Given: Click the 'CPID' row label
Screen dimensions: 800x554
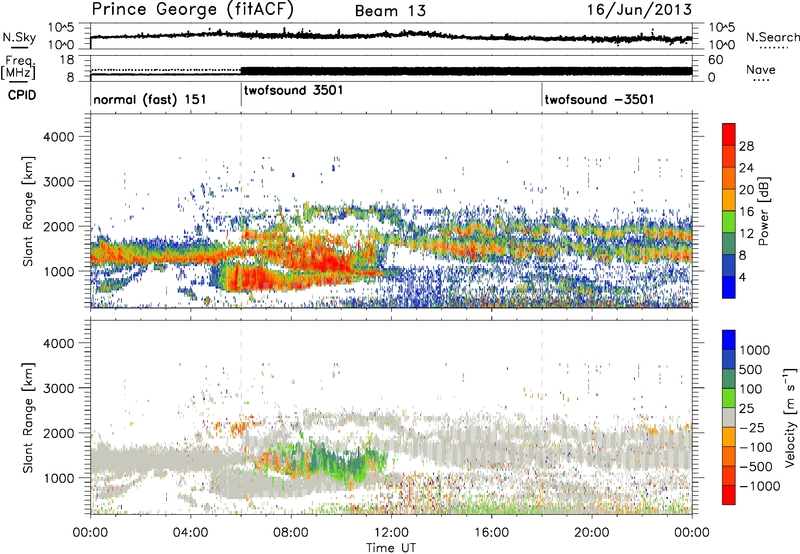Looking at the screenshot, I should tap(22, 95).
